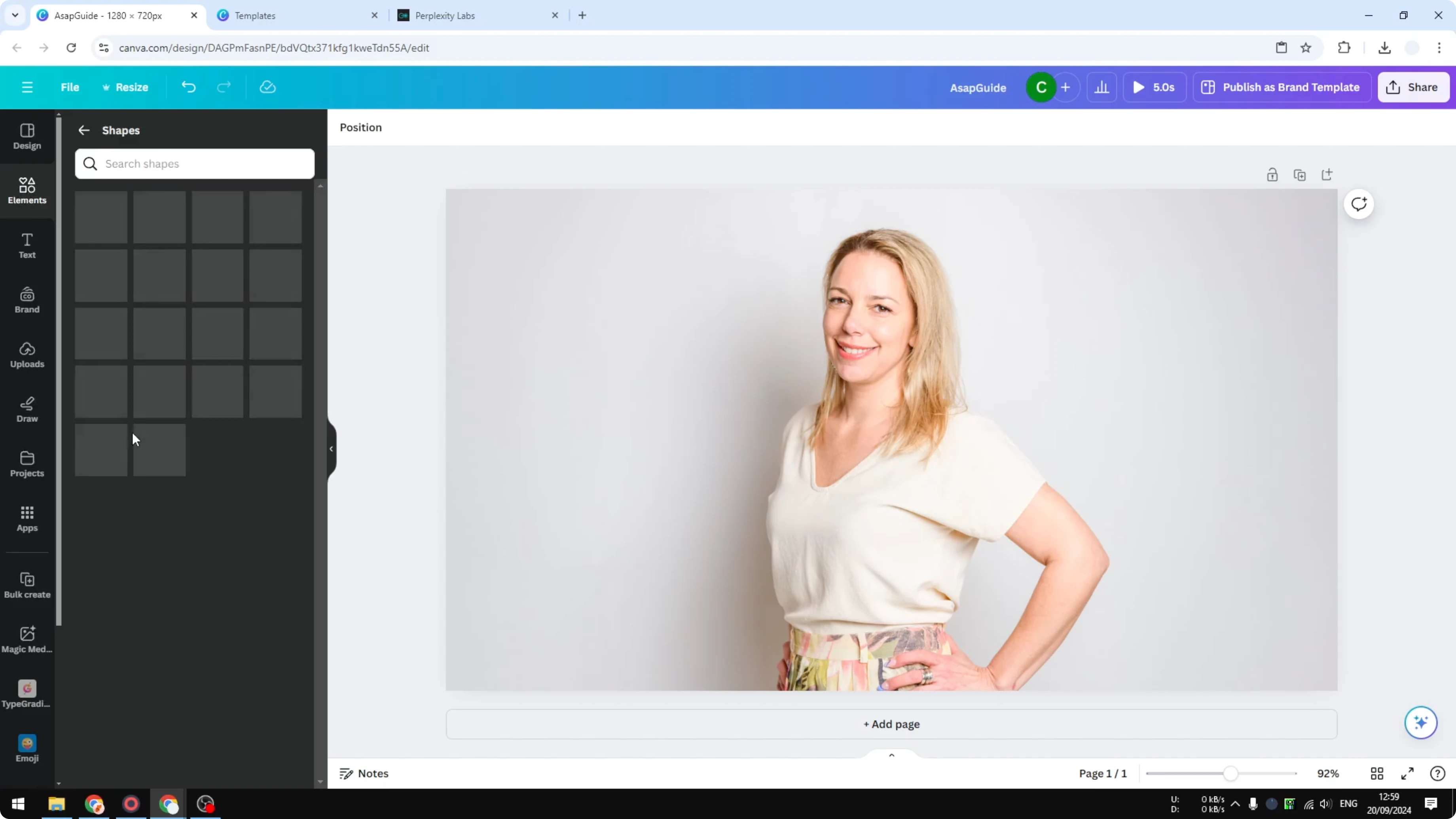The height and width of the screenshot is (819, 1456).
Task: Click the browser address bar URL
Action: tap(274, 48)
